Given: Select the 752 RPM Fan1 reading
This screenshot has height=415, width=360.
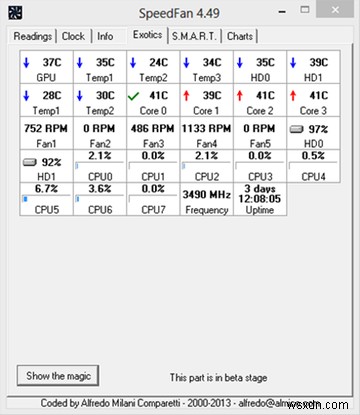Looking at the screenshot, I should tap(46, 133).
